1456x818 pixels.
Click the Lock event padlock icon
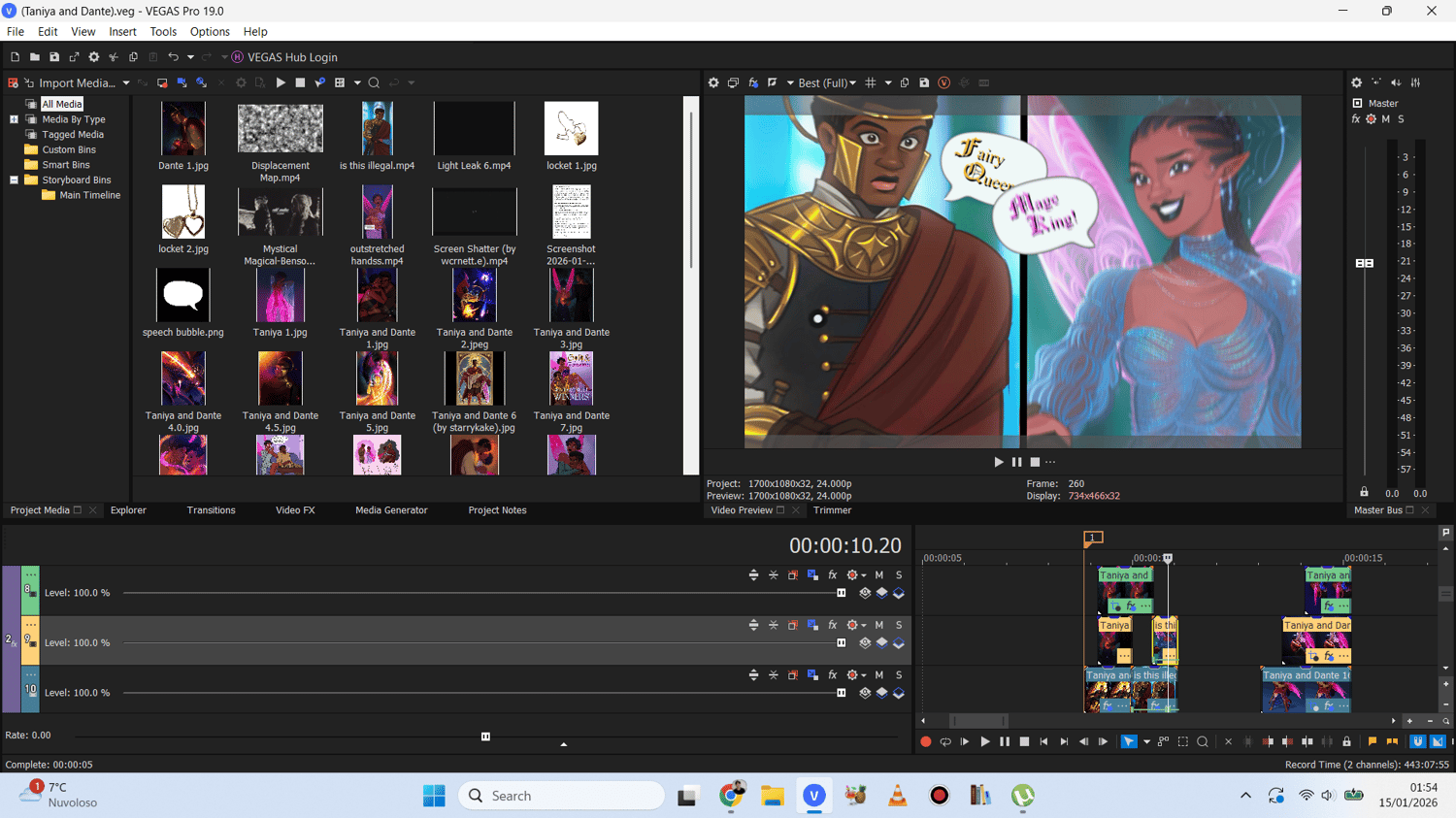coord(1346,742)
